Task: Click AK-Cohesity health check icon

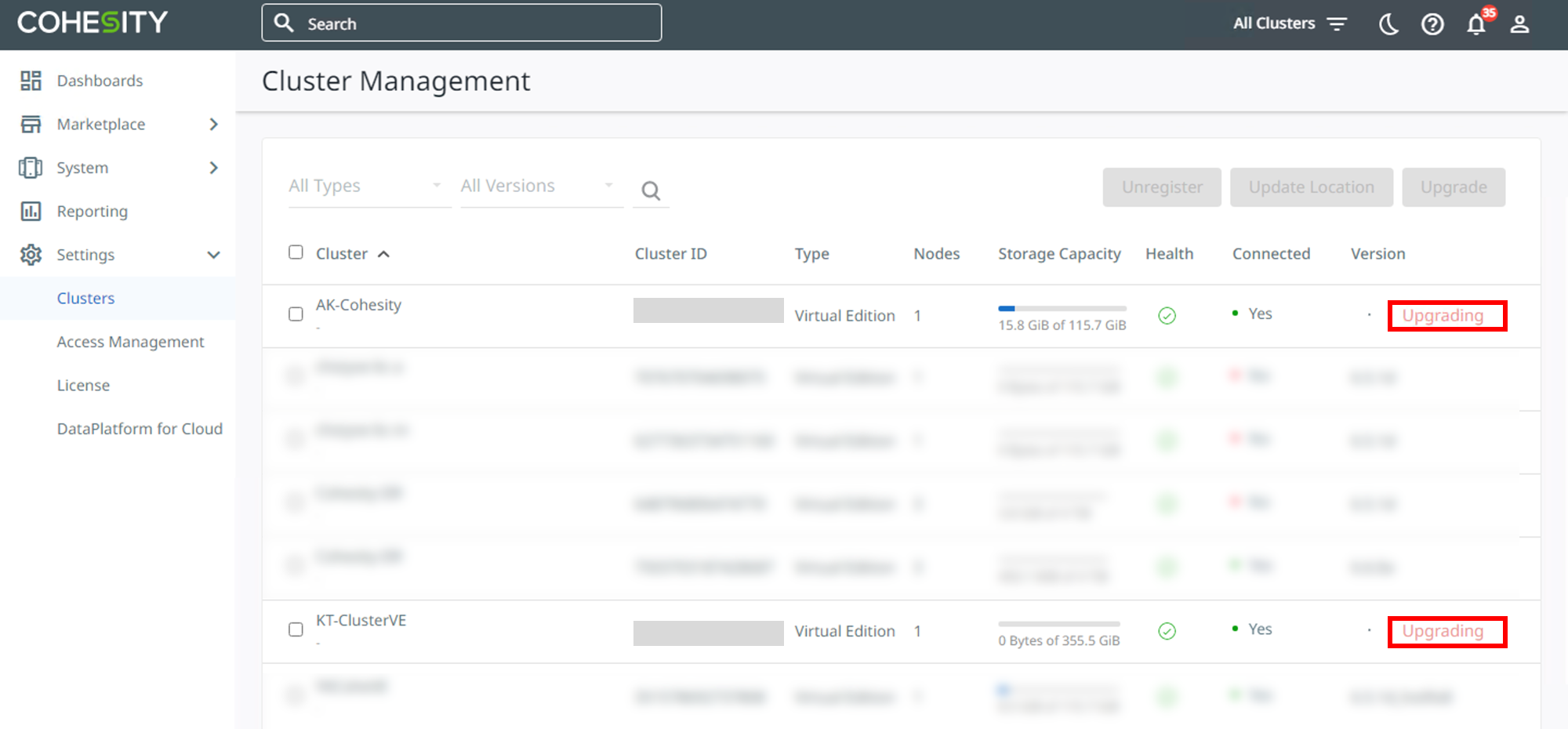Action: click(x=1167, y=316)
